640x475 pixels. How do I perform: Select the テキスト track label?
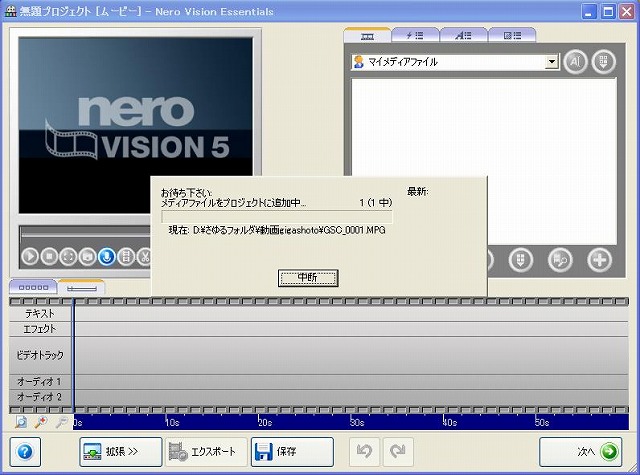40,313
